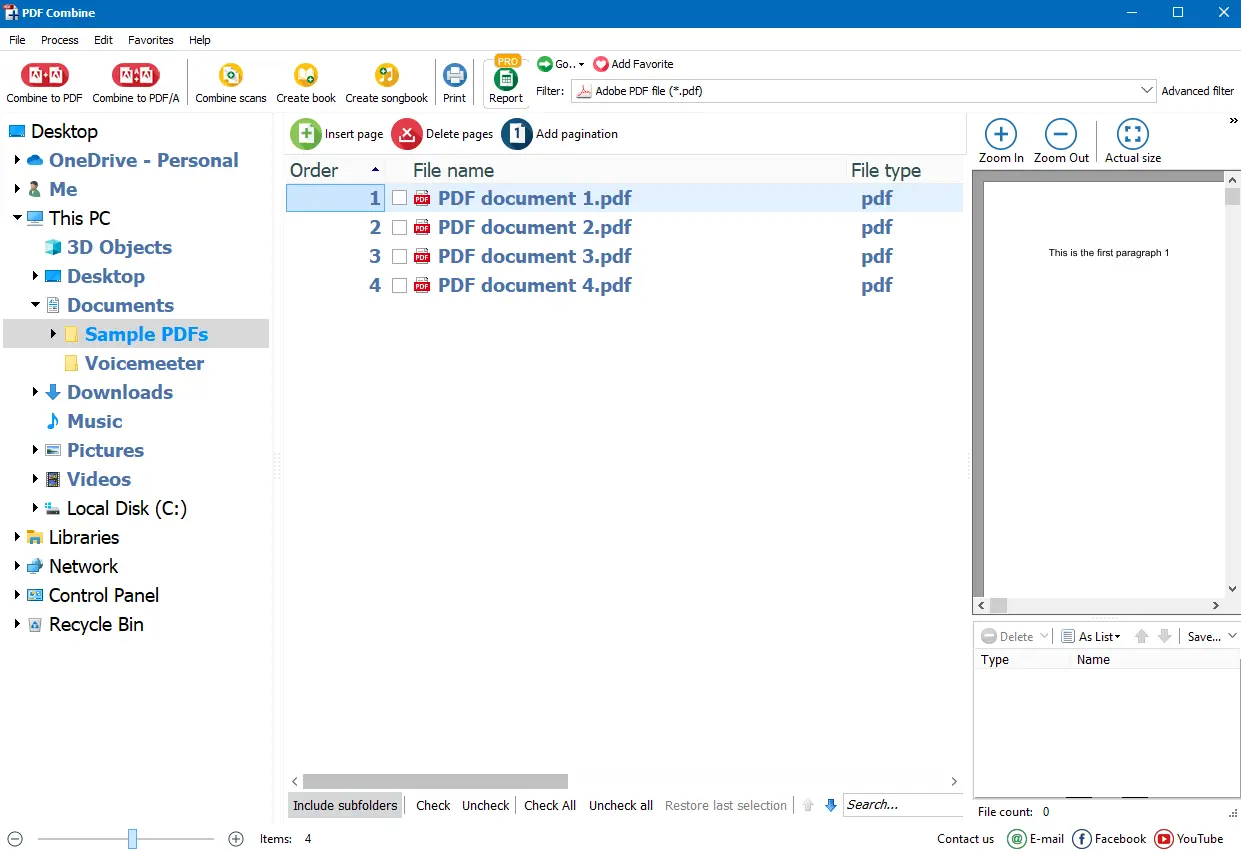Image resolution: width=1241 pixels, height=854 pixels.
Task: Launch the Create songbook tool
Action: point(386,76)
